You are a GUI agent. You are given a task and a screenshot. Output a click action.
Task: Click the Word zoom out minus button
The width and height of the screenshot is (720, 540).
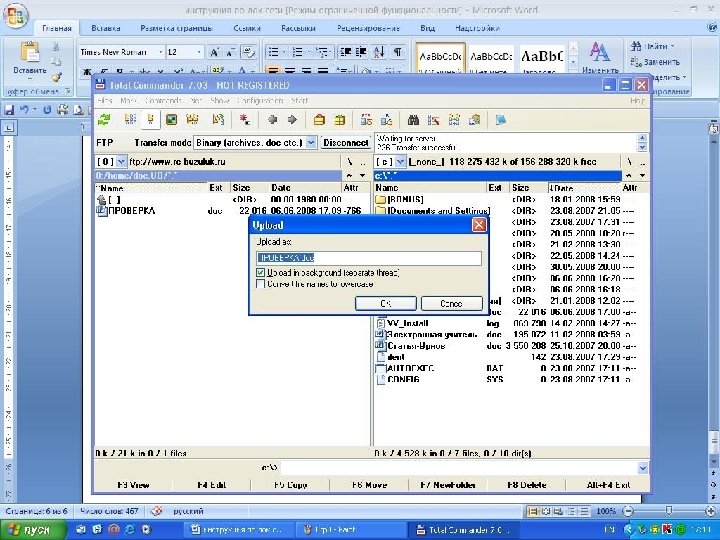[628, 511]
